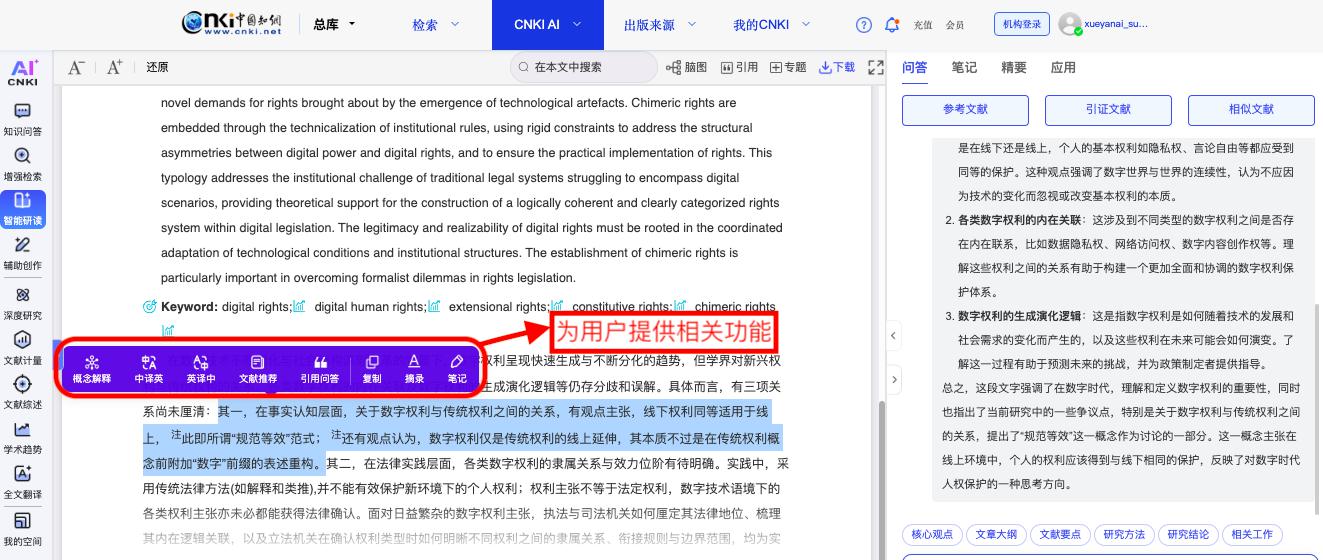Click the 参考文献 button

click(x=965, y=110)
